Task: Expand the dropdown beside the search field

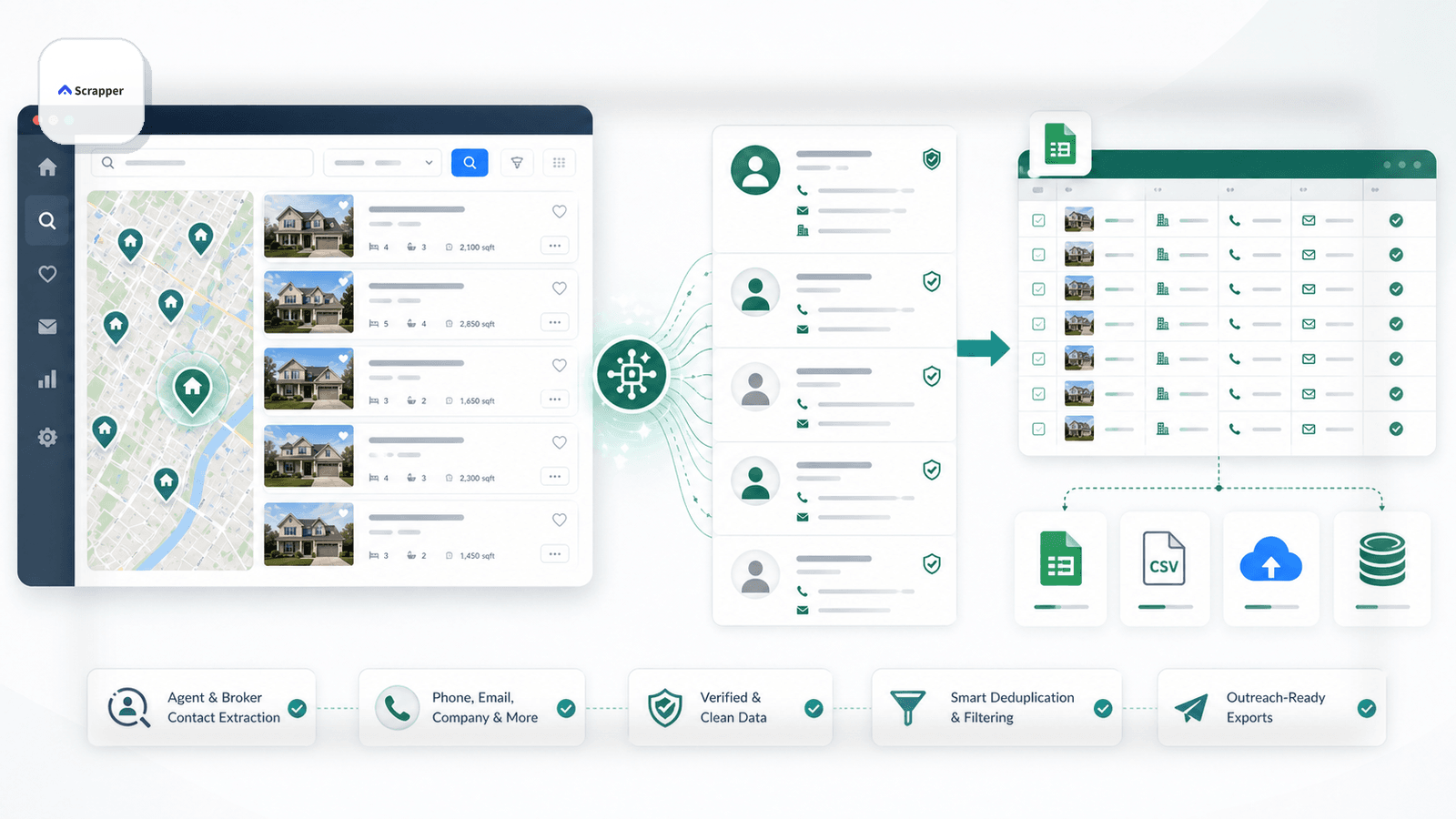Action: [x=382, y=163]
